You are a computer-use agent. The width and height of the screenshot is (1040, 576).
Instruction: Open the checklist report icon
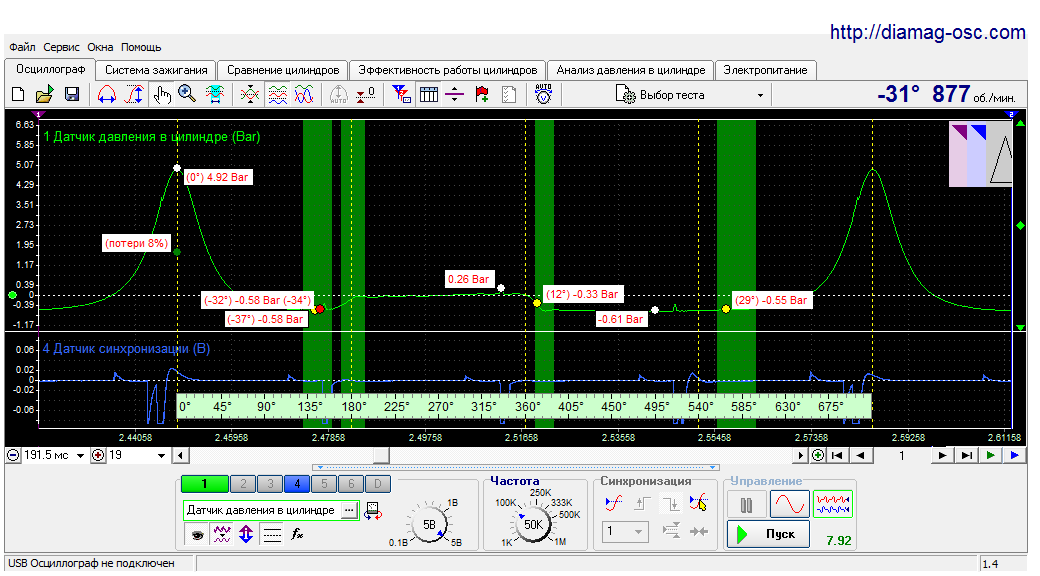click(509, 95)
